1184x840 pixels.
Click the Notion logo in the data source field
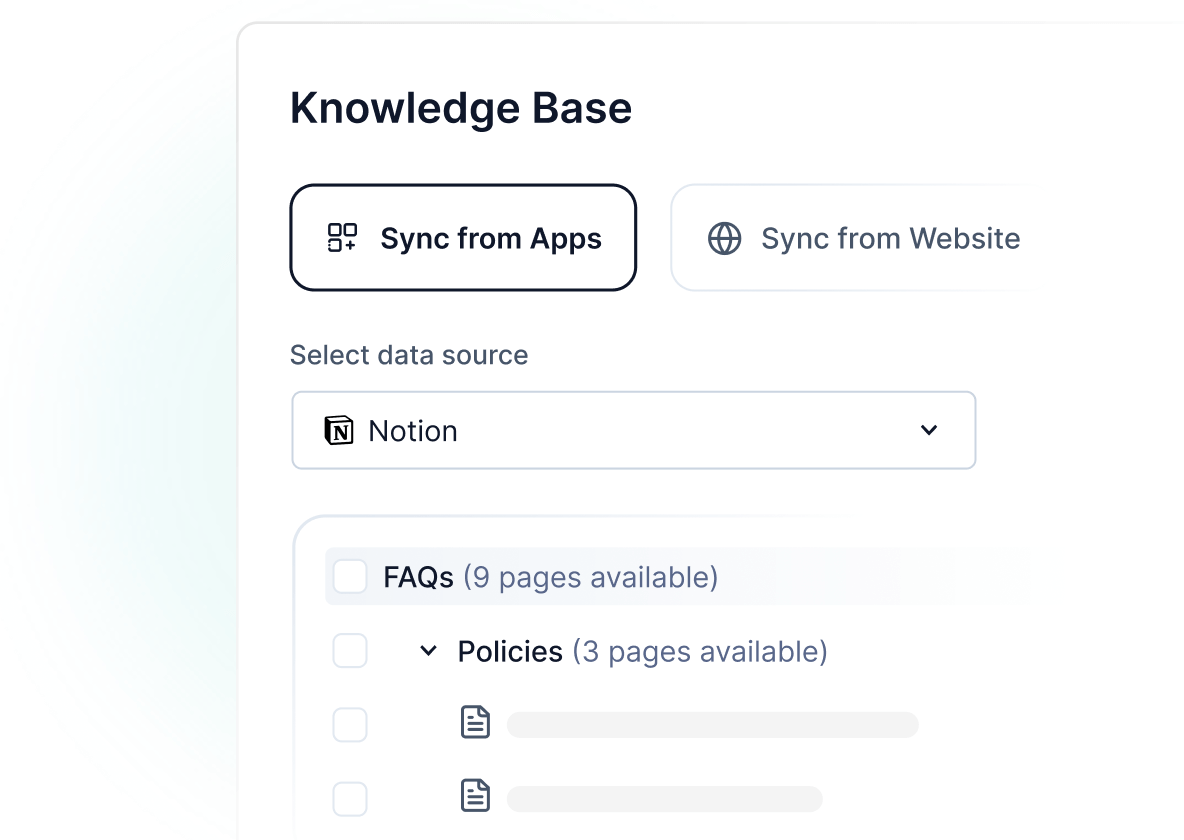pos(340,431)
